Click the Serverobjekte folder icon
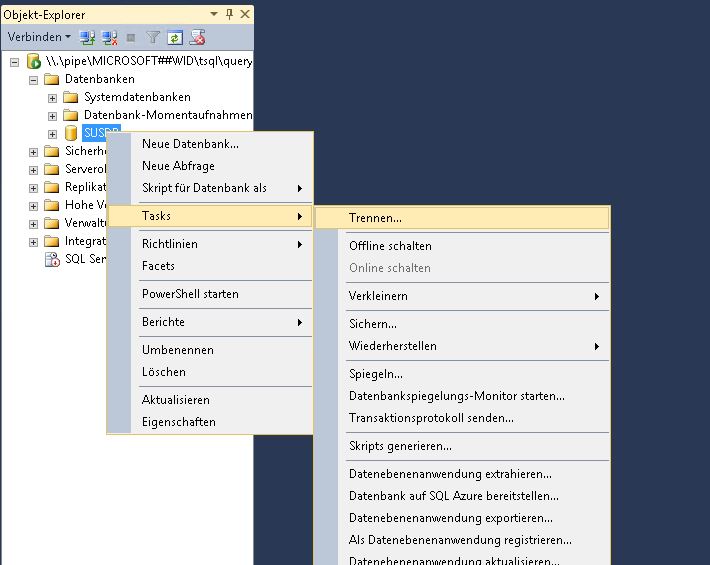Viewport: 710px width, 565px height. coord(52,169)
